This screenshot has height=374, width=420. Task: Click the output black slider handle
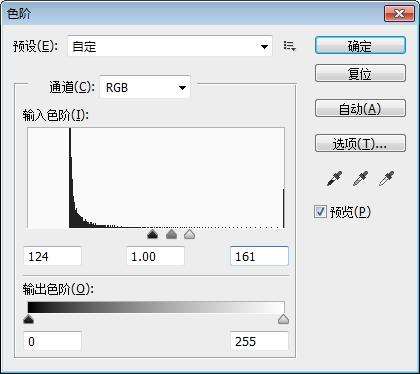pos(29,319)
